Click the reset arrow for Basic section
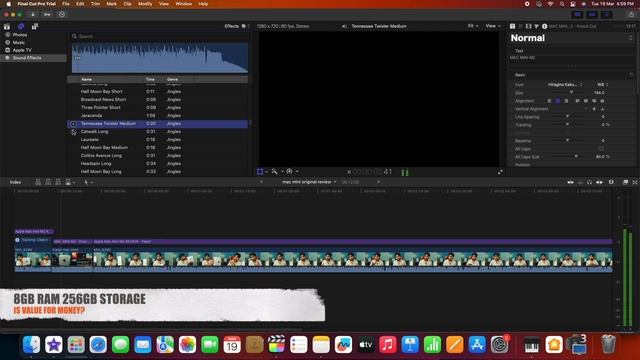640x360 pixels. click(x=631, y=75)
